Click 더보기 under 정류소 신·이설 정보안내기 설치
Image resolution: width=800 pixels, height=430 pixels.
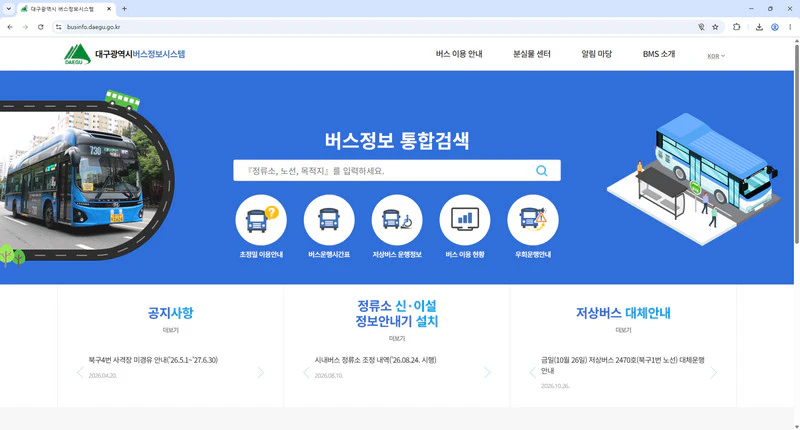397,339
